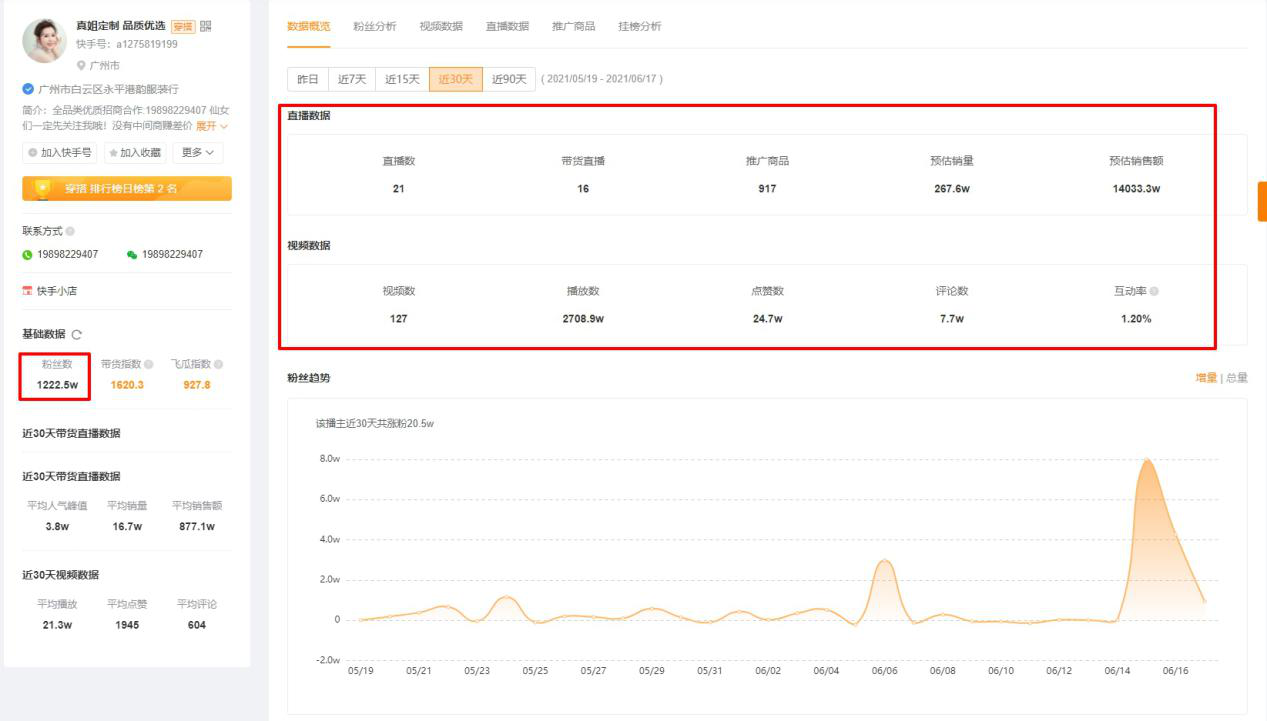The height and width of the screenshot is (721, 1267).
Task: Click the info icon beside 联系方式
Action: [x=70, y=231]
